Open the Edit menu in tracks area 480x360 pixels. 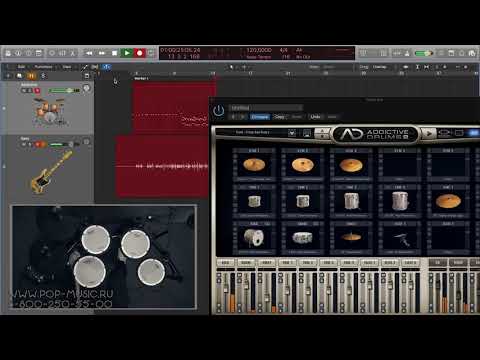tap(21, 67)
